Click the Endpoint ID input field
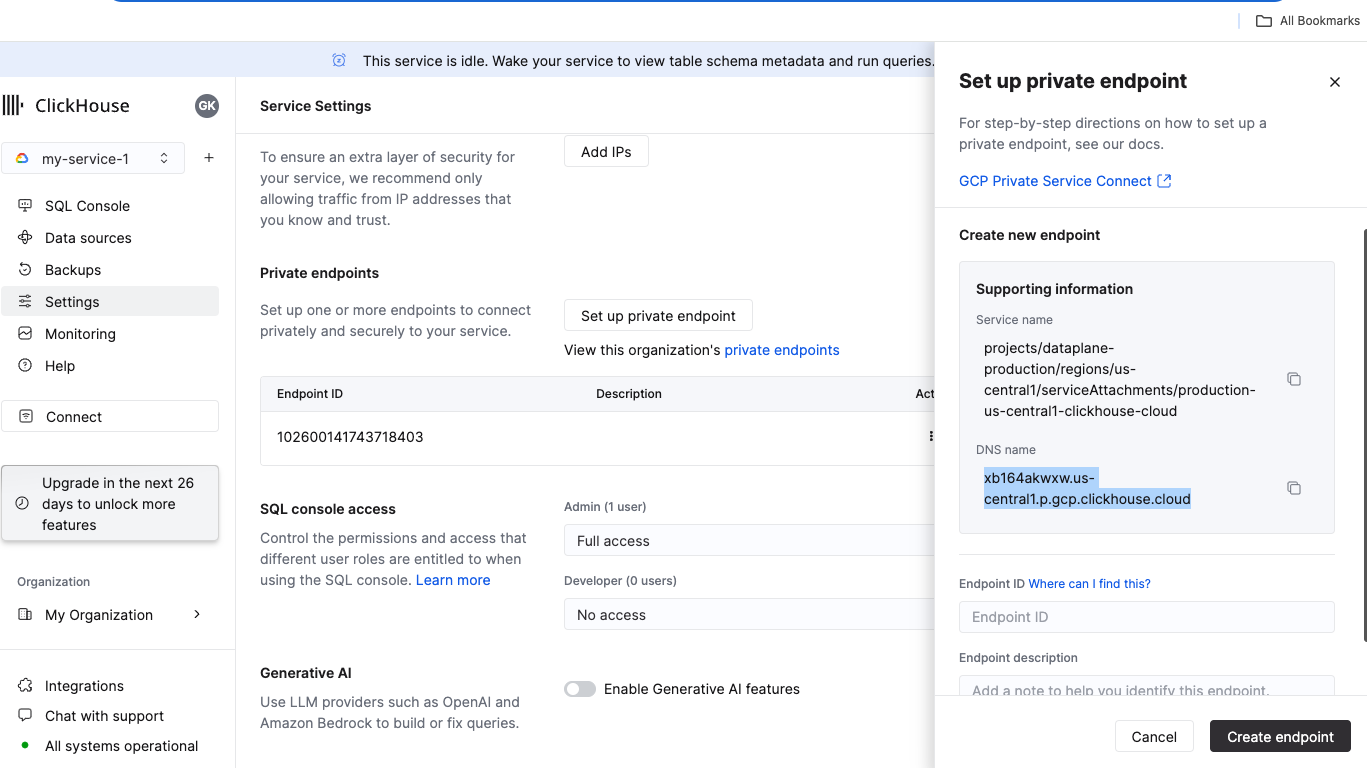This screenshot has height=768, width=1367. (x=1146, y=617)
